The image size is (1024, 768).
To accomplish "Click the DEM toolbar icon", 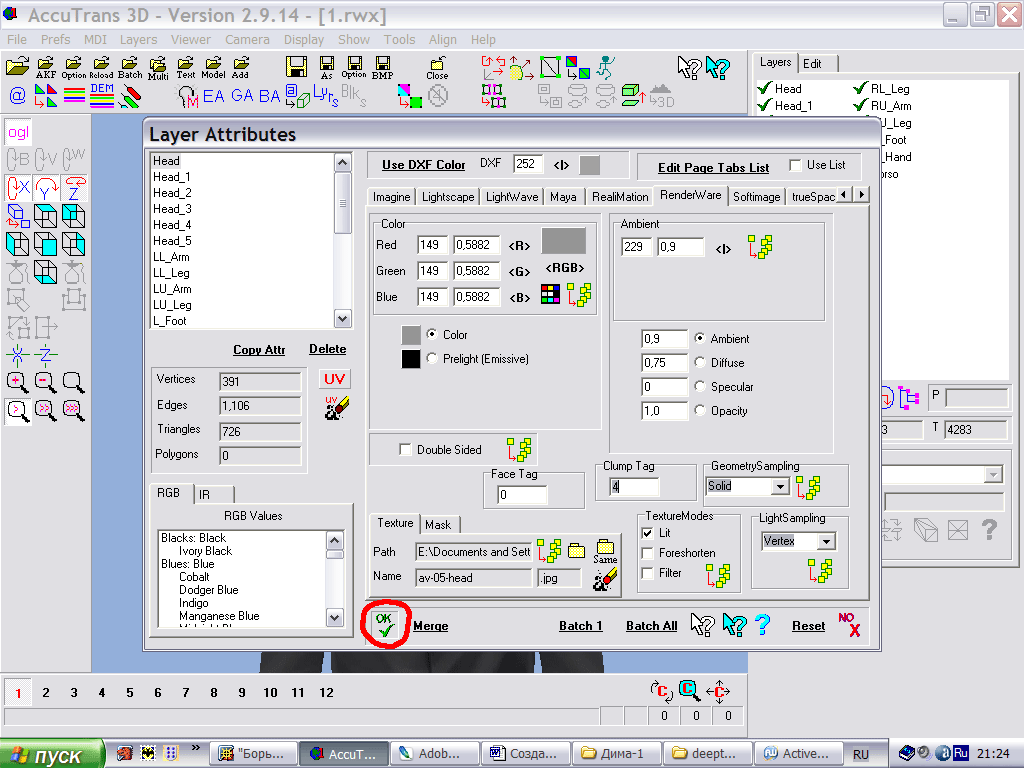I will pyautogui.click(x=102, y=95).
